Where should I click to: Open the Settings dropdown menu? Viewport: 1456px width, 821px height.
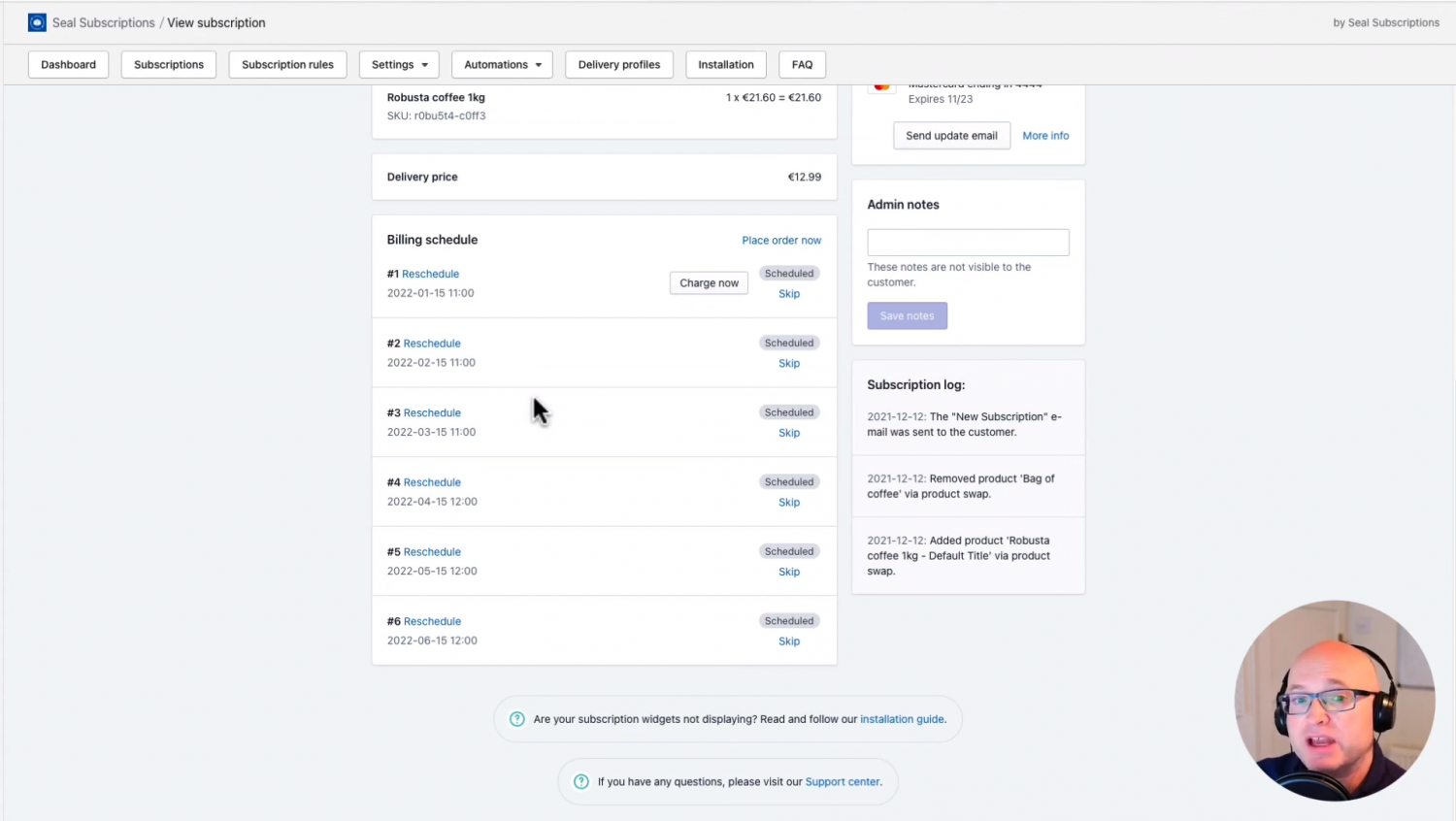tap(398, 64)
